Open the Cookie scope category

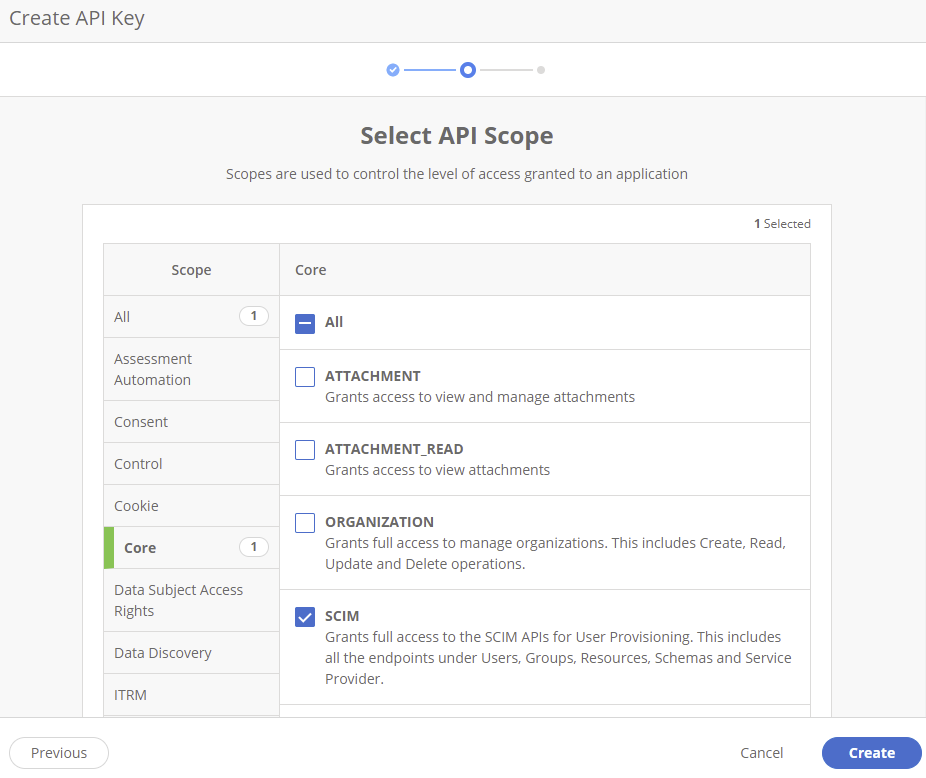[x=136, y=505]
